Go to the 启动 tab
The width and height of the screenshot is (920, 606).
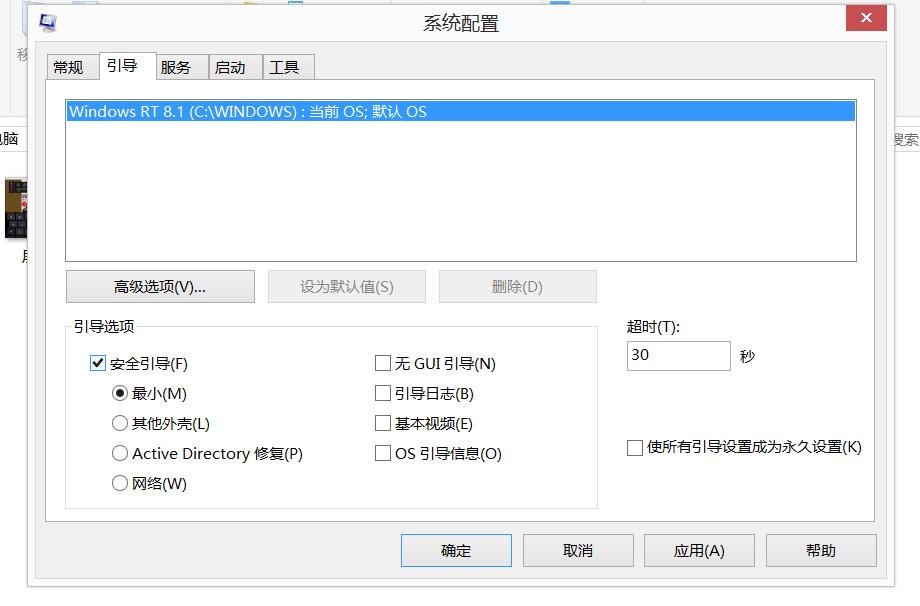click(x=235, y=67)
